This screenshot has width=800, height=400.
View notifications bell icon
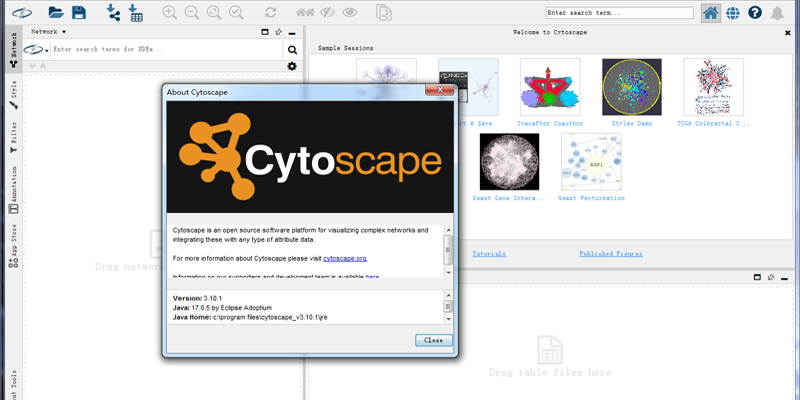coord(777,13)
